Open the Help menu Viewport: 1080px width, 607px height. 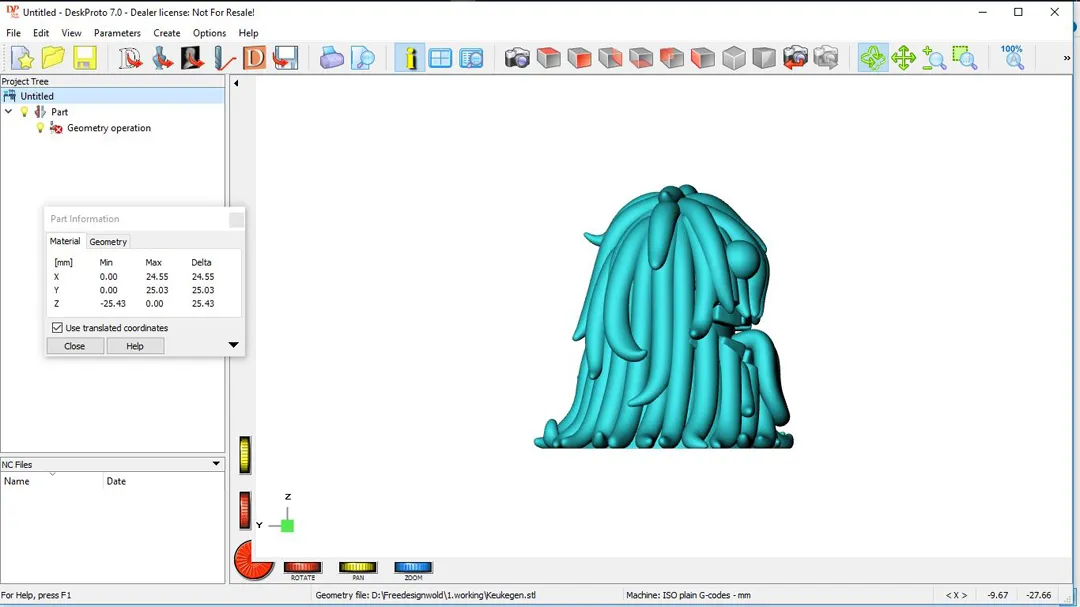pos(249,33)
